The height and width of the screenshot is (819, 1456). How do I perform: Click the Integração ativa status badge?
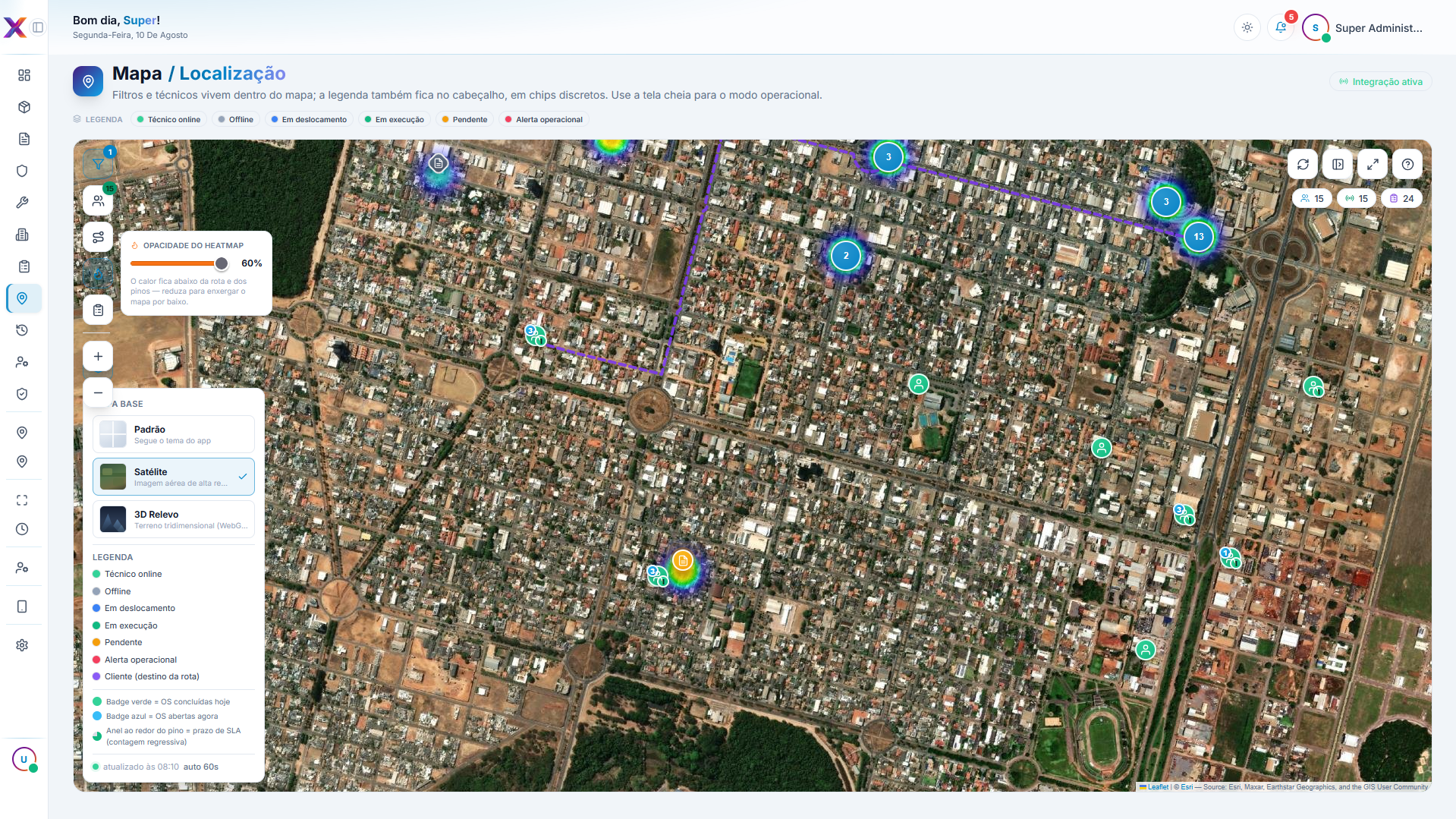(1380, 81)
